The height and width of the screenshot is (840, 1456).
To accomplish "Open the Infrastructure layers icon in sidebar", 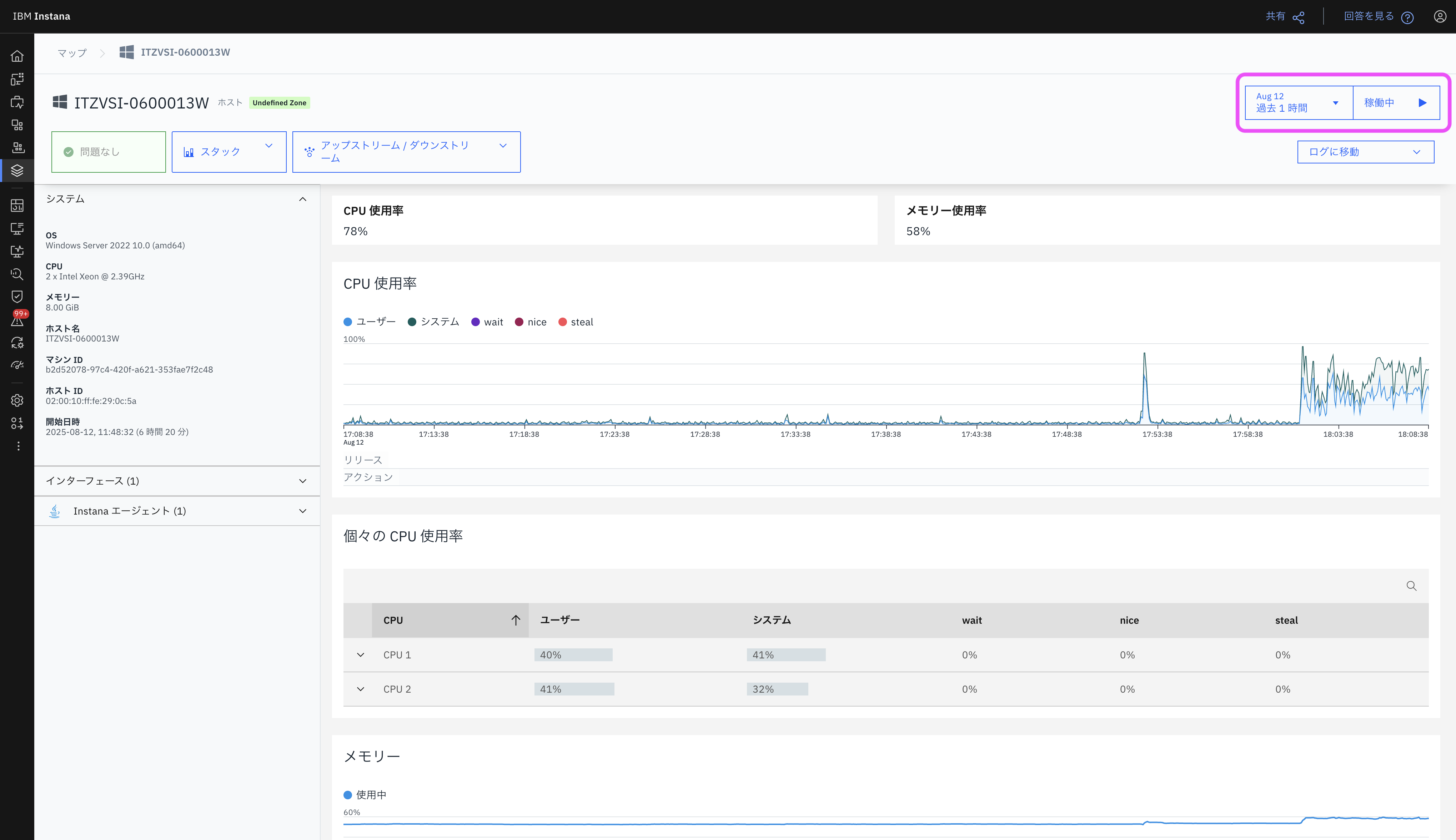I will [x=17, y=171].
